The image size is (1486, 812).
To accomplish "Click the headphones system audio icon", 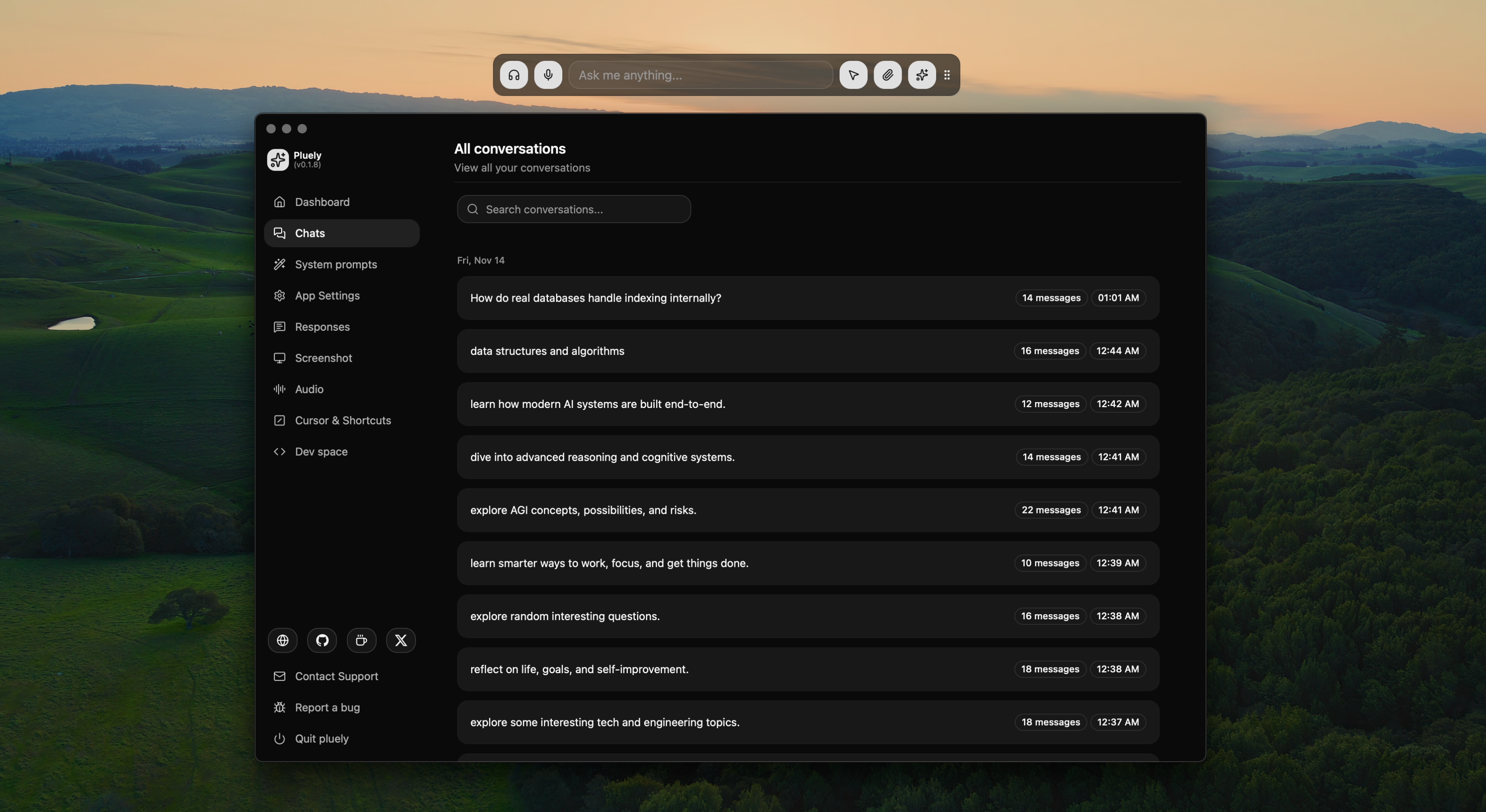I will (x=513, y=75).
